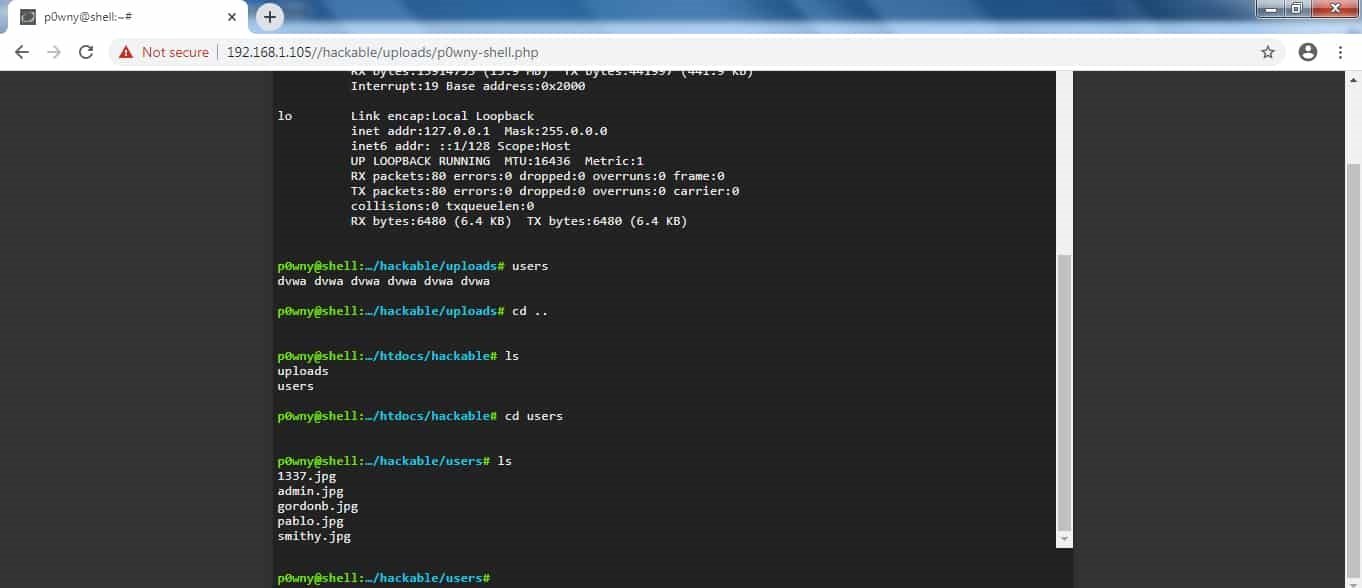Click the 'dvwa dvwa dvwa' output line
Screen dimensions: 1362x588
click(x=383, y=281)
